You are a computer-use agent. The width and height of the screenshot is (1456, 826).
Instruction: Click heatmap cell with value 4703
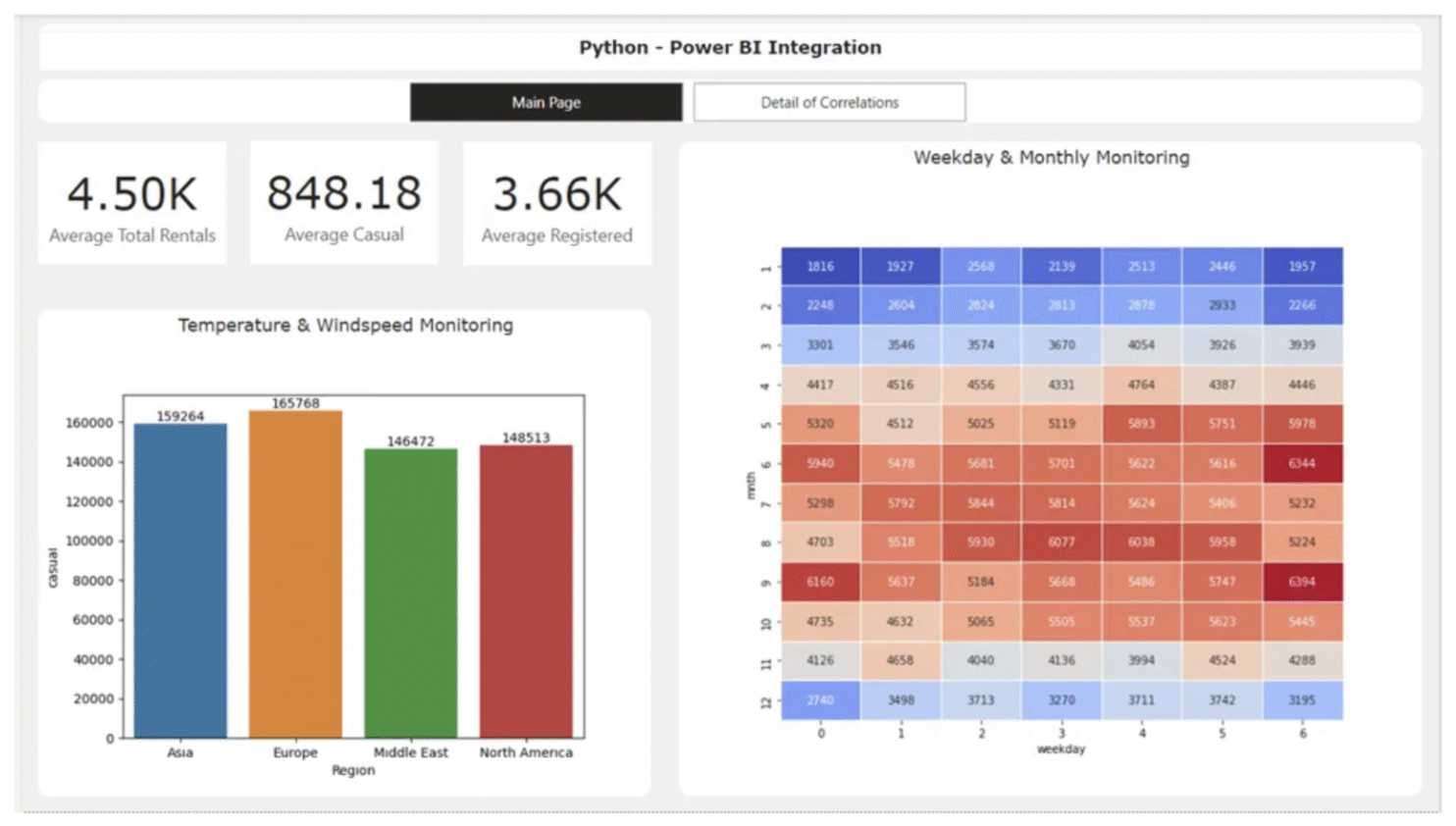pos(820,542)
